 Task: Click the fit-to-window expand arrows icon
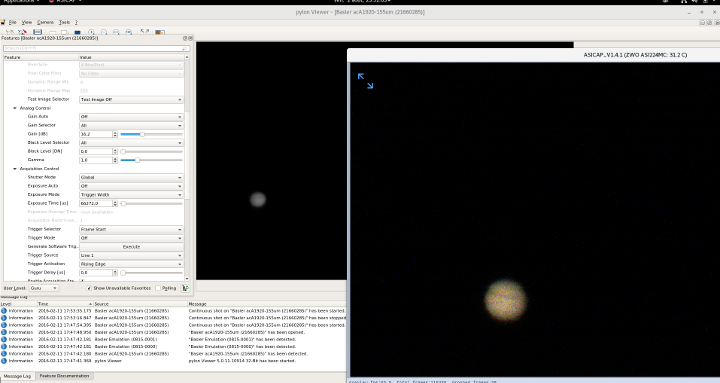(x=145, y=32)
